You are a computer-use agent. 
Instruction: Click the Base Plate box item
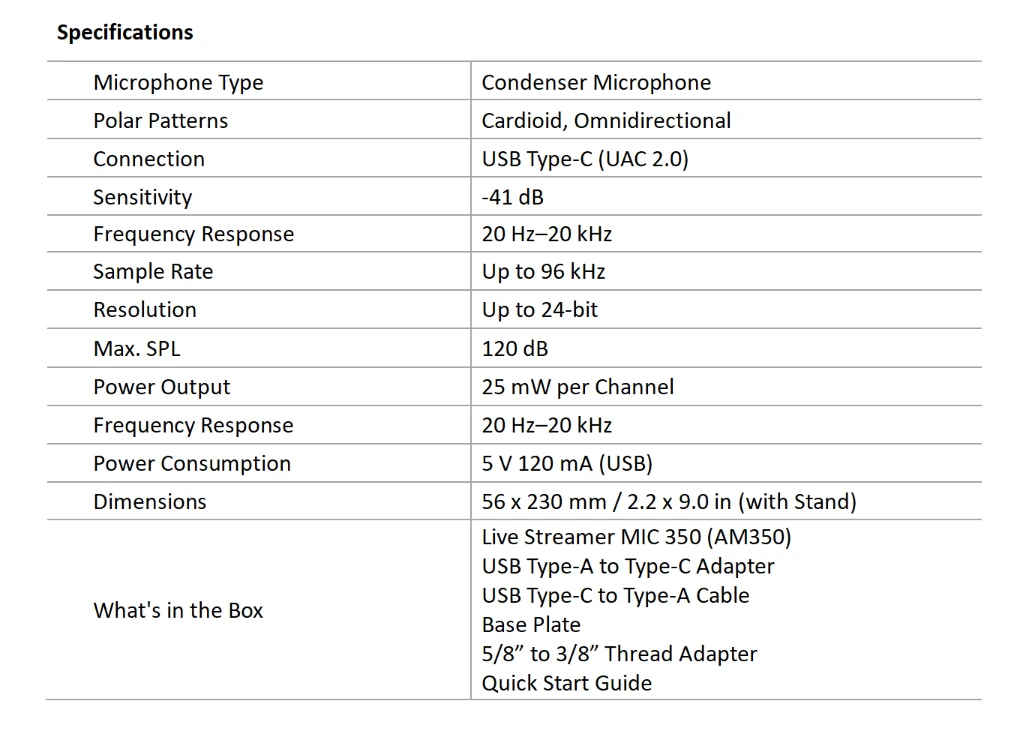click(x=531, y=625)
